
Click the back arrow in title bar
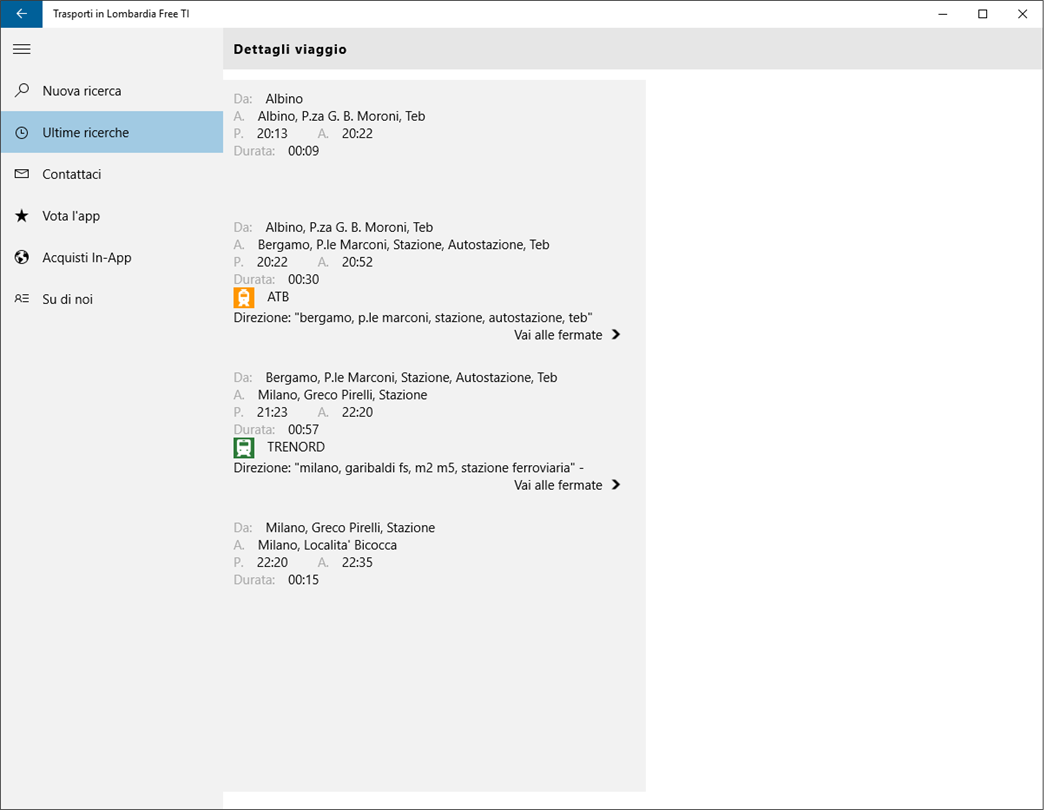(x=21, y=14)
